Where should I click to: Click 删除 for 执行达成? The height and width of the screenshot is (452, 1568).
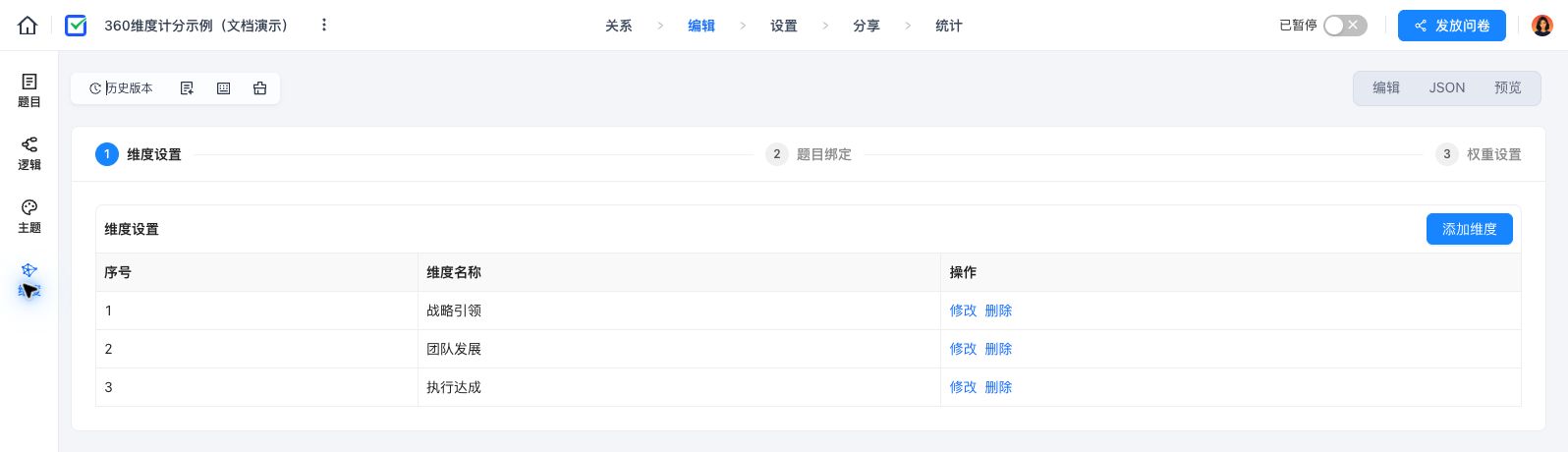tap(998, 387)
